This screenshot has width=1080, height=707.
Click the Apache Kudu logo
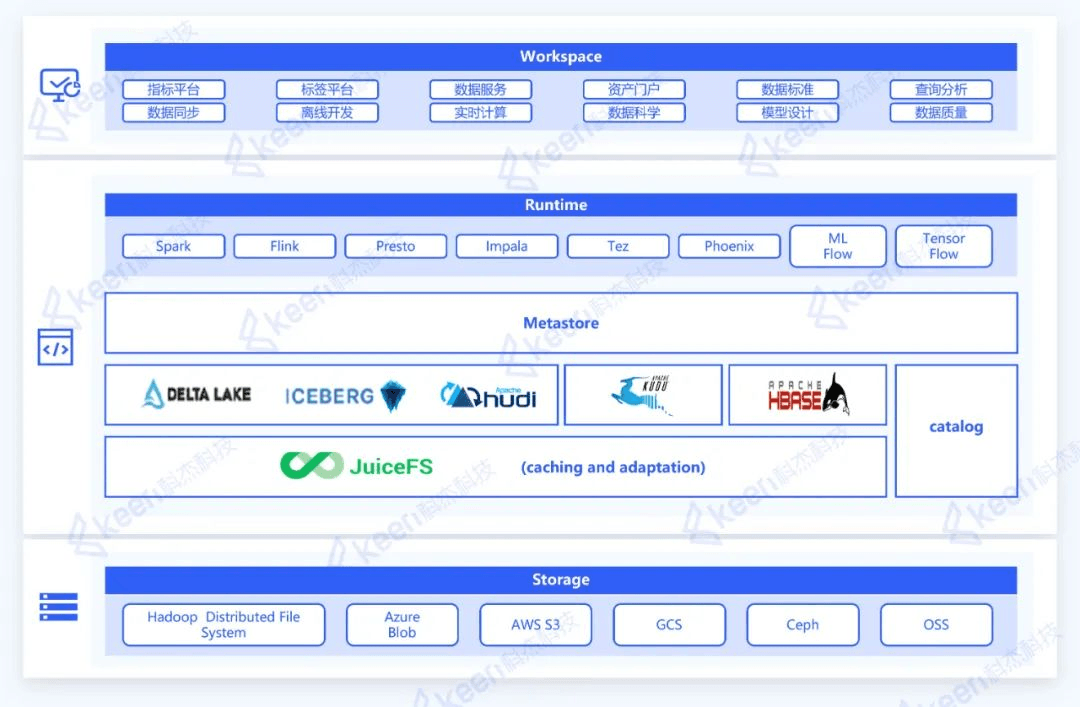coord(643,395)
